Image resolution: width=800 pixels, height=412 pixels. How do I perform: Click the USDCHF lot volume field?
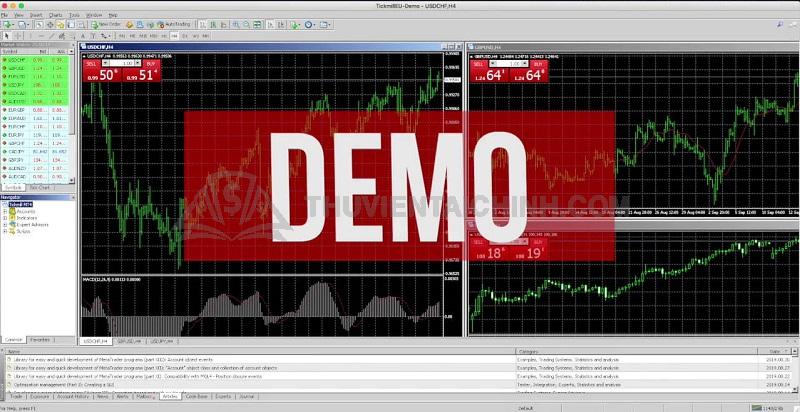point(121,63)
